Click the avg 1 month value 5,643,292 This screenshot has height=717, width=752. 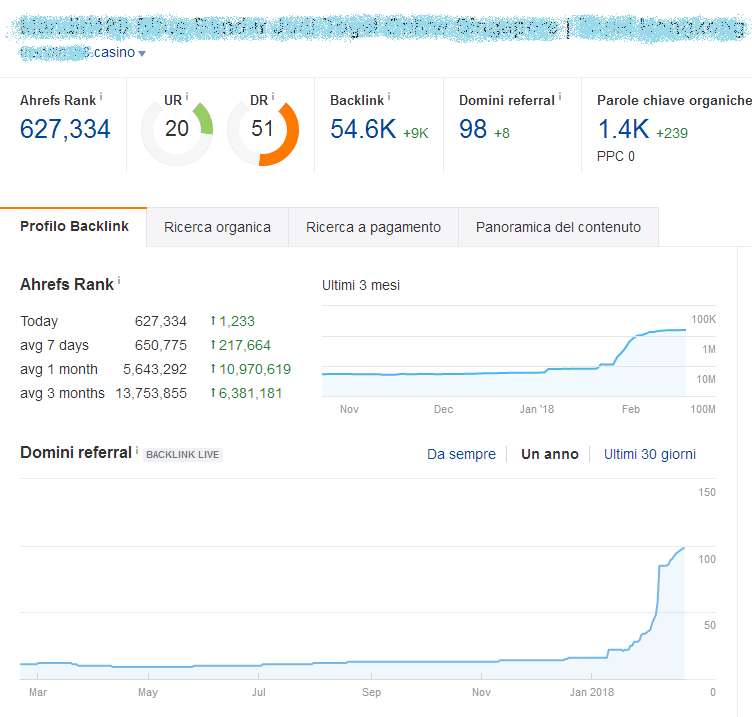[155, 369]
